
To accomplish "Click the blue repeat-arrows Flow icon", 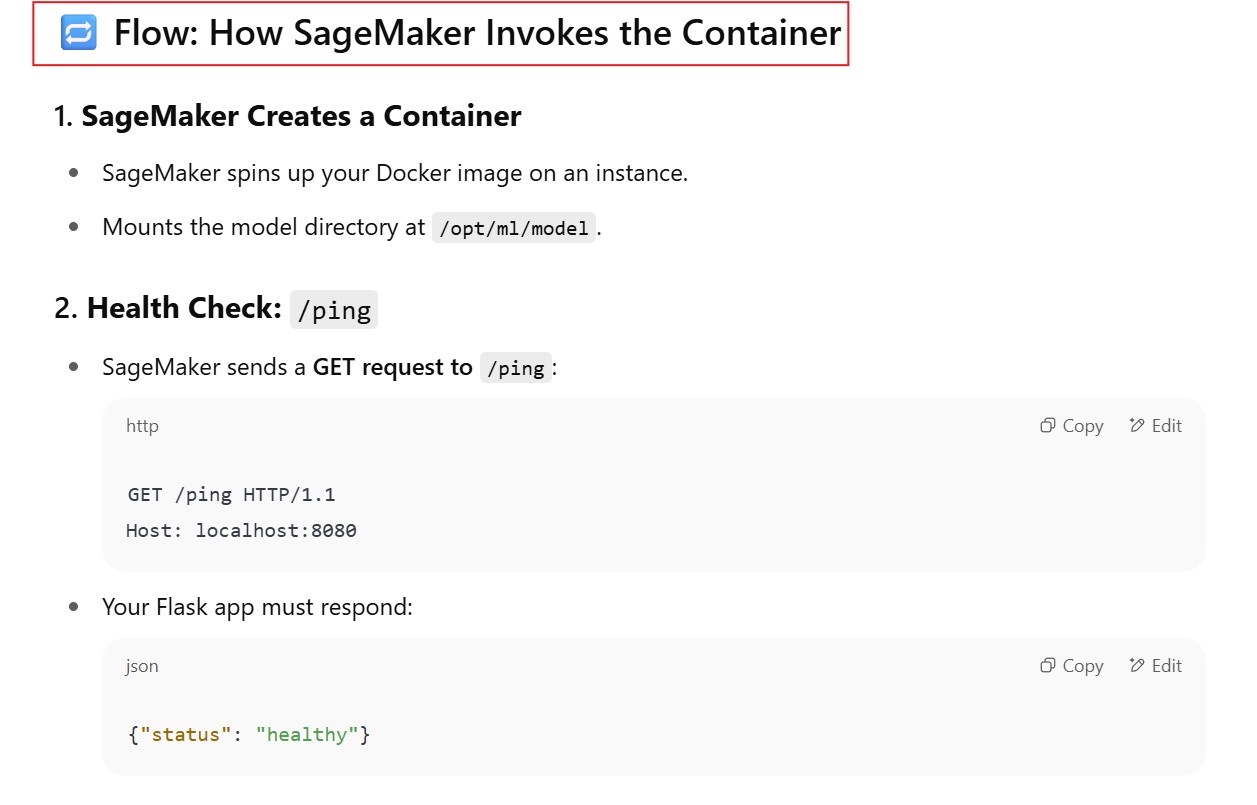I will (79, 34).
